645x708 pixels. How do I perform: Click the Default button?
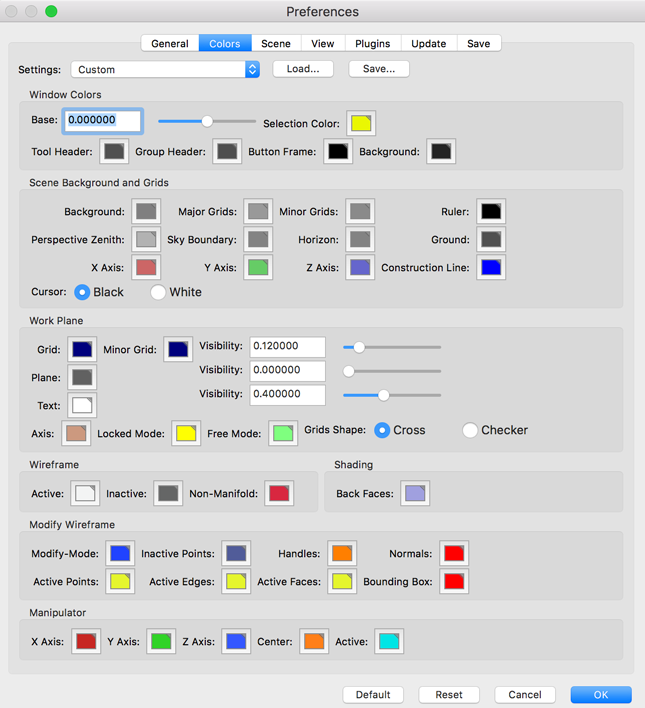373,694
